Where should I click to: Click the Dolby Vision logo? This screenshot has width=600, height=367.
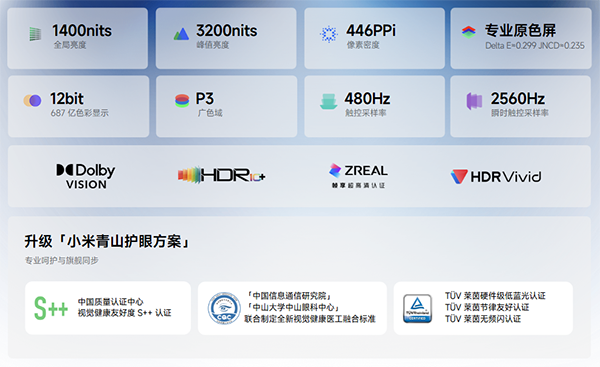(86, 176)
